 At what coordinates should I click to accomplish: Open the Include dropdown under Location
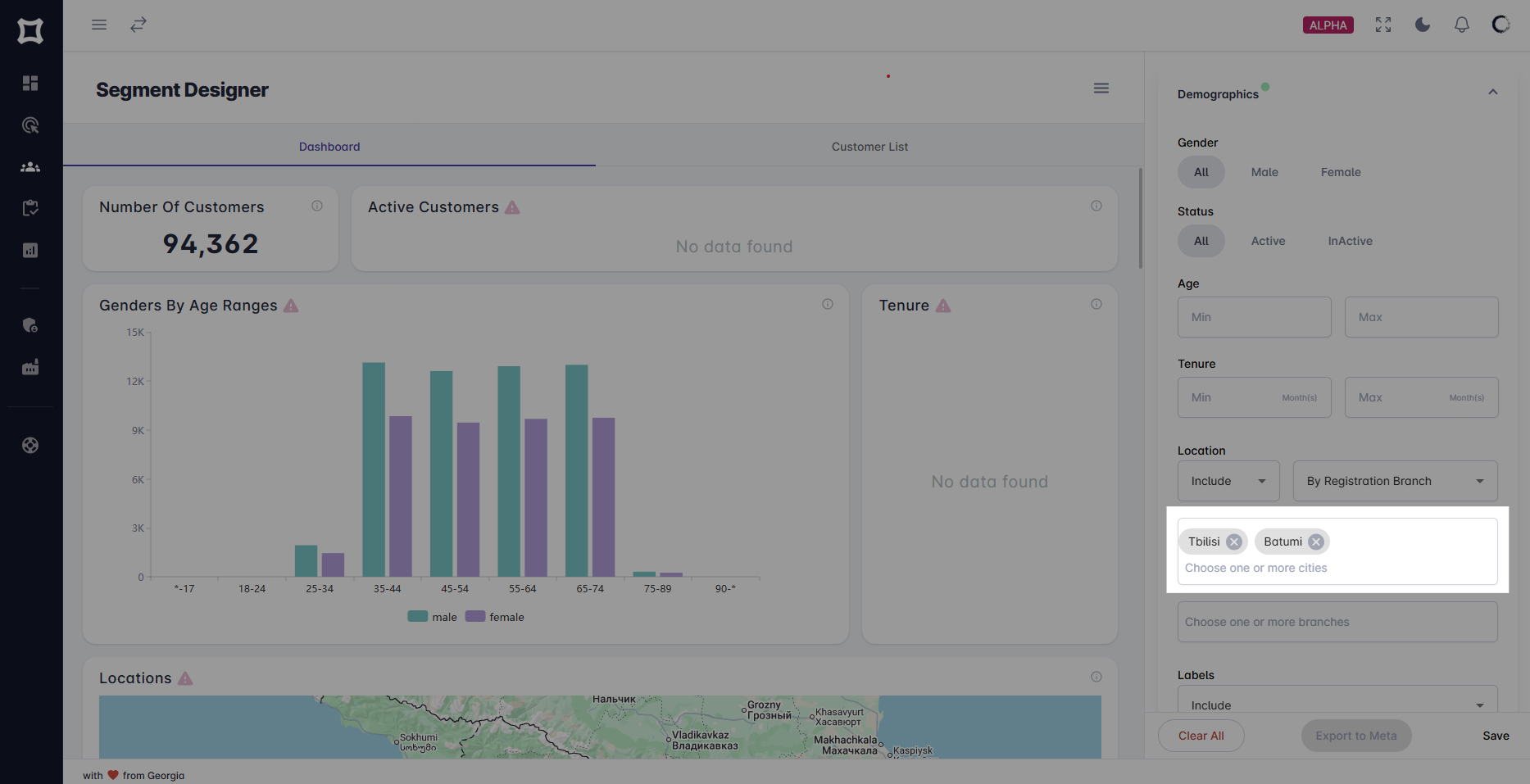click(1228, 481)
